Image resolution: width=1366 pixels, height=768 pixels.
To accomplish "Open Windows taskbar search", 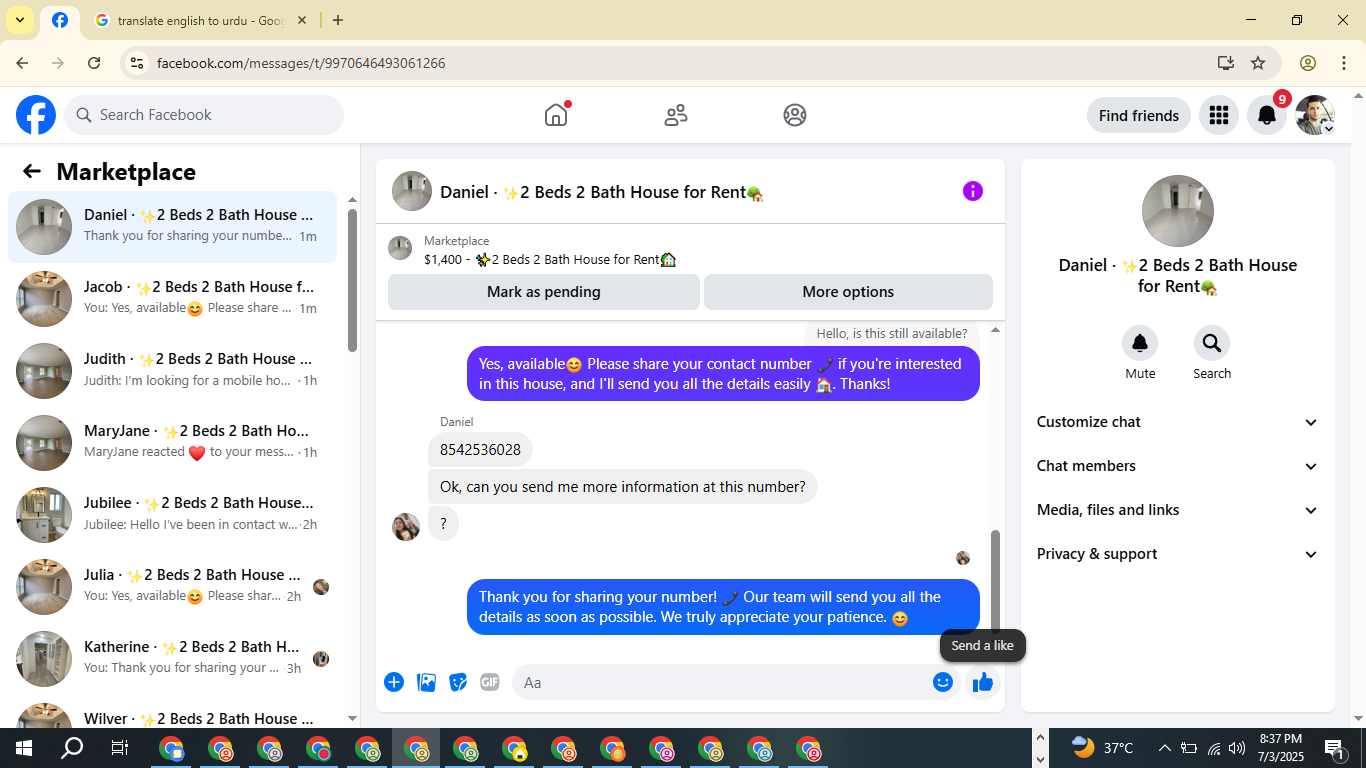I will click(x=72, y=748).
